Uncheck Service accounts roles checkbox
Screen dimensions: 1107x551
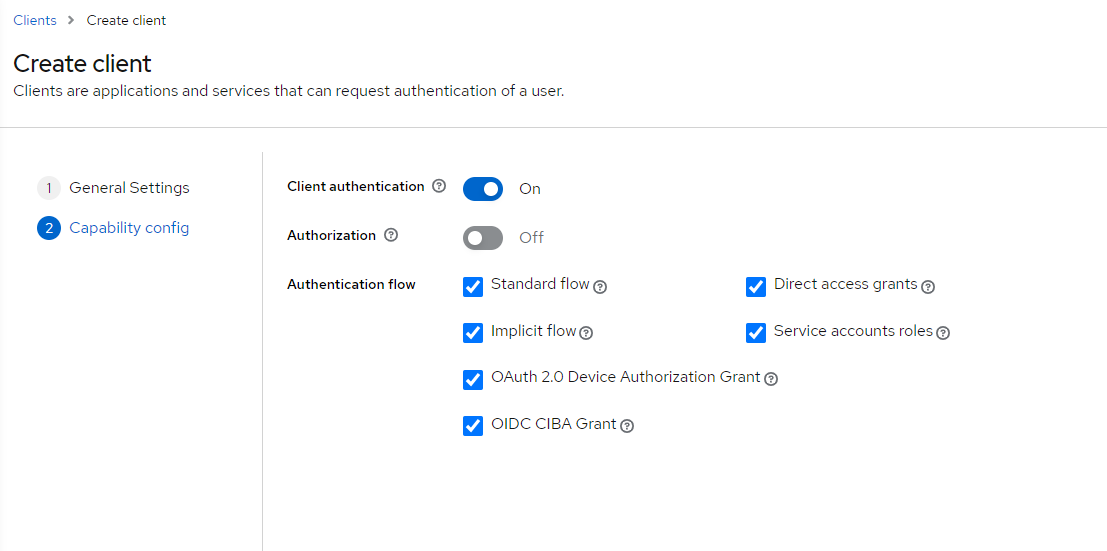click(756, 333)
